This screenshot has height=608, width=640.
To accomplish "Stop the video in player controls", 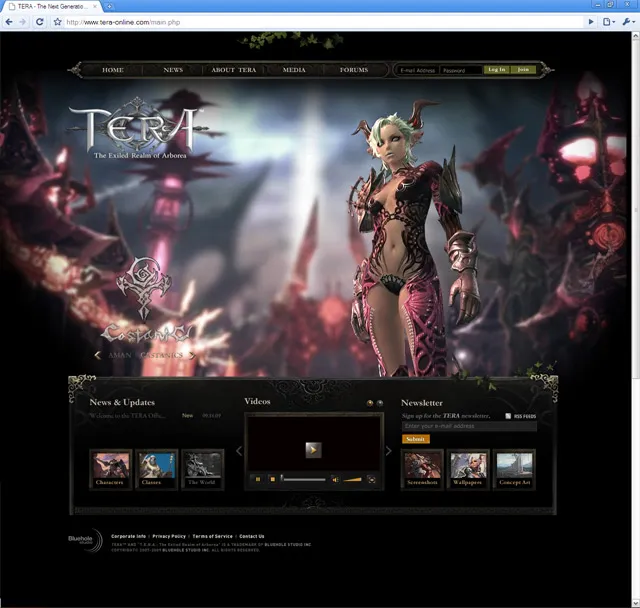I will pyautogui.click(x=272, y=479).
